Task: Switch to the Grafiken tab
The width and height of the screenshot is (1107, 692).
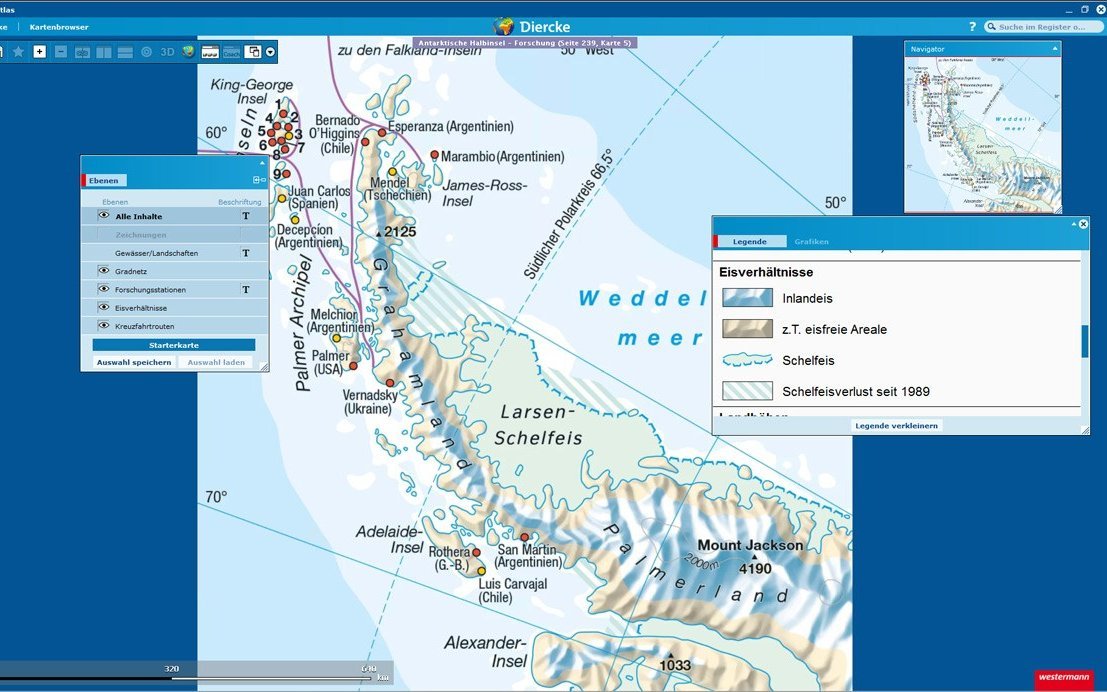Action: pyautogui.click(x=811, y=242)
